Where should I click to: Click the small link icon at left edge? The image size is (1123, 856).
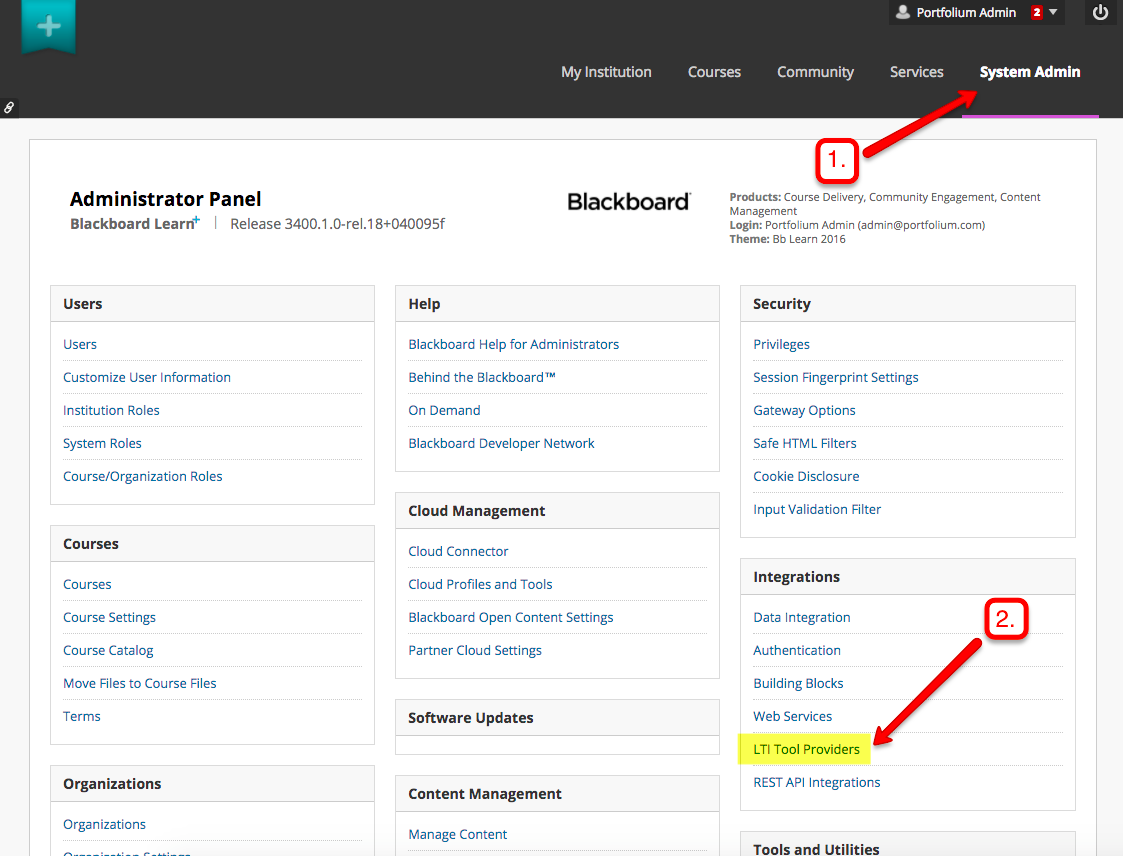tap(9, 107)
